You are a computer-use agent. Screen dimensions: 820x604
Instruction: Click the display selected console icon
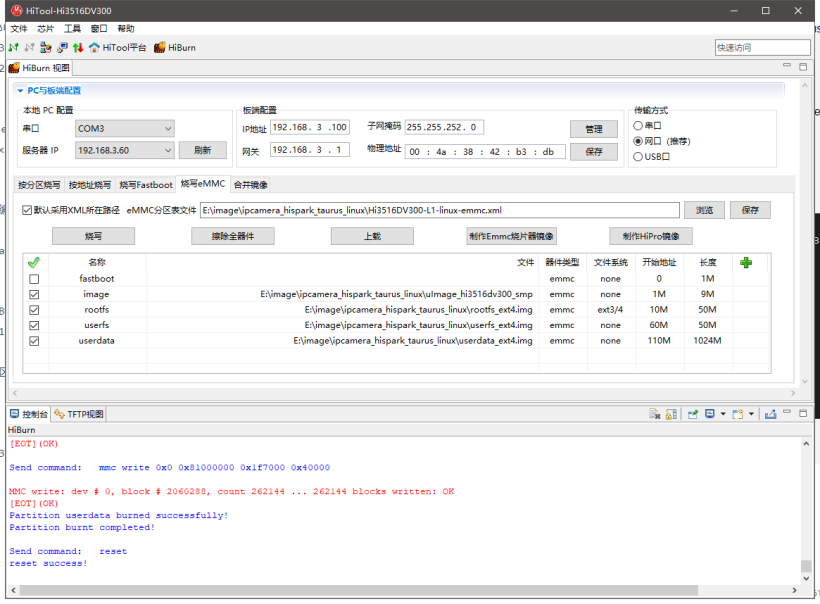click(710, 414)
